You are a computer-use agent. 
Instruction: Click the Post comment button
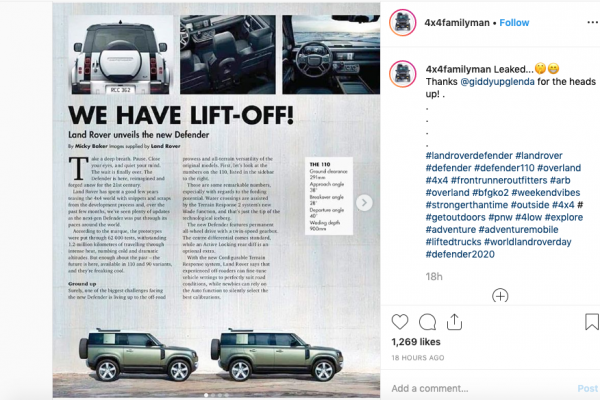pyautogui.click(x=587, y=389)
